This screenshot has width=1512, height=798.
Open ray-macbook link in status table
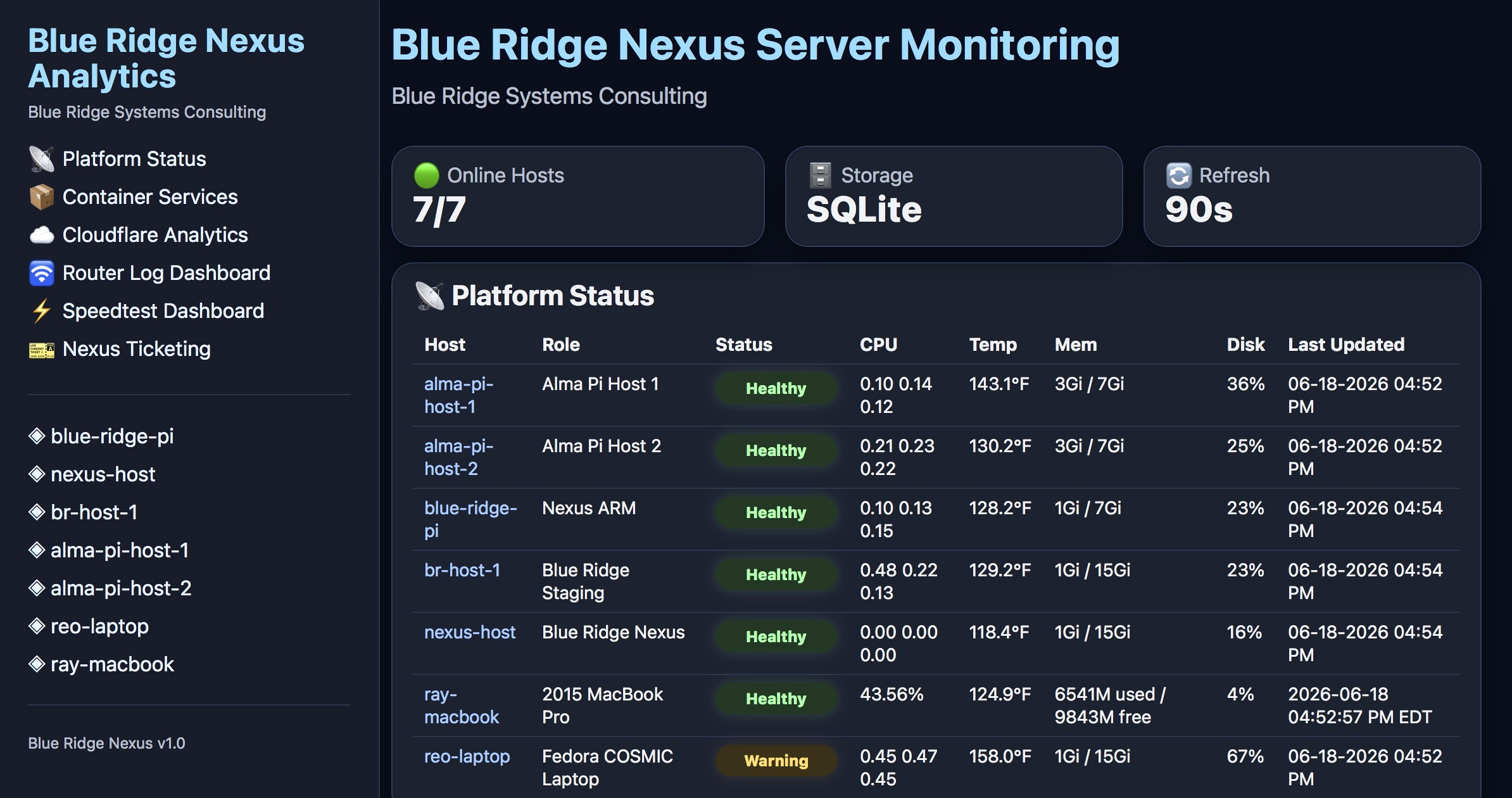462,706
